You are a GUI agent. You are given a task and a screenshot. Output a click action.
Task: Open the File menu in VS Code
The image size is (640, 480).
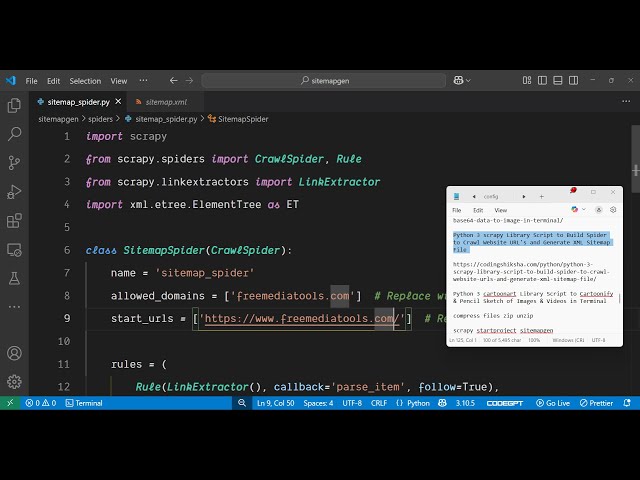pos(31,81)
